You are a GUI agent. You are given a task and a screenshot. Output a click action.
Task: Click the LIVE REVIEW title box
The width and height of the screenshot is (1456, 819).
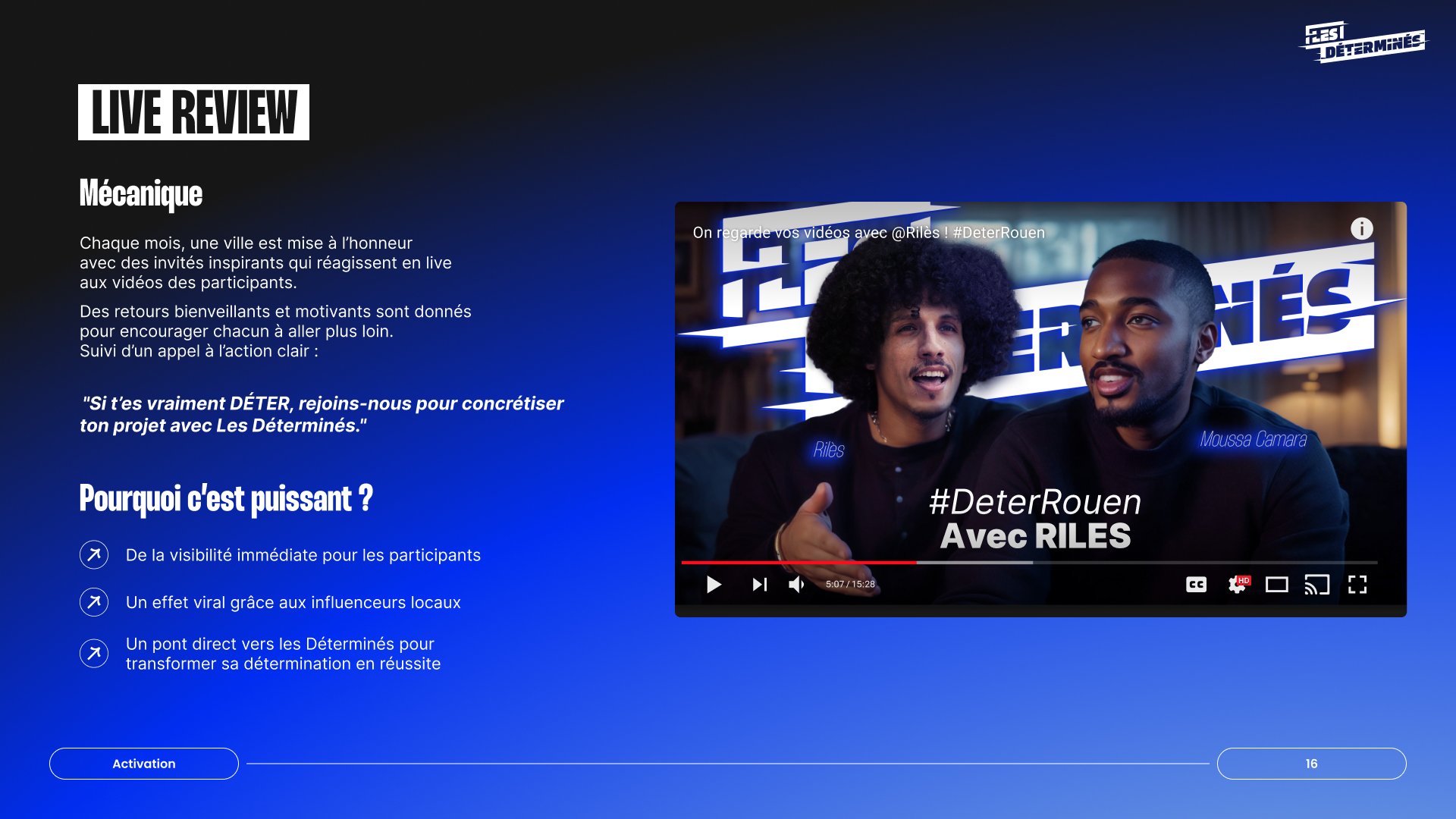click(x=193, y=112)
